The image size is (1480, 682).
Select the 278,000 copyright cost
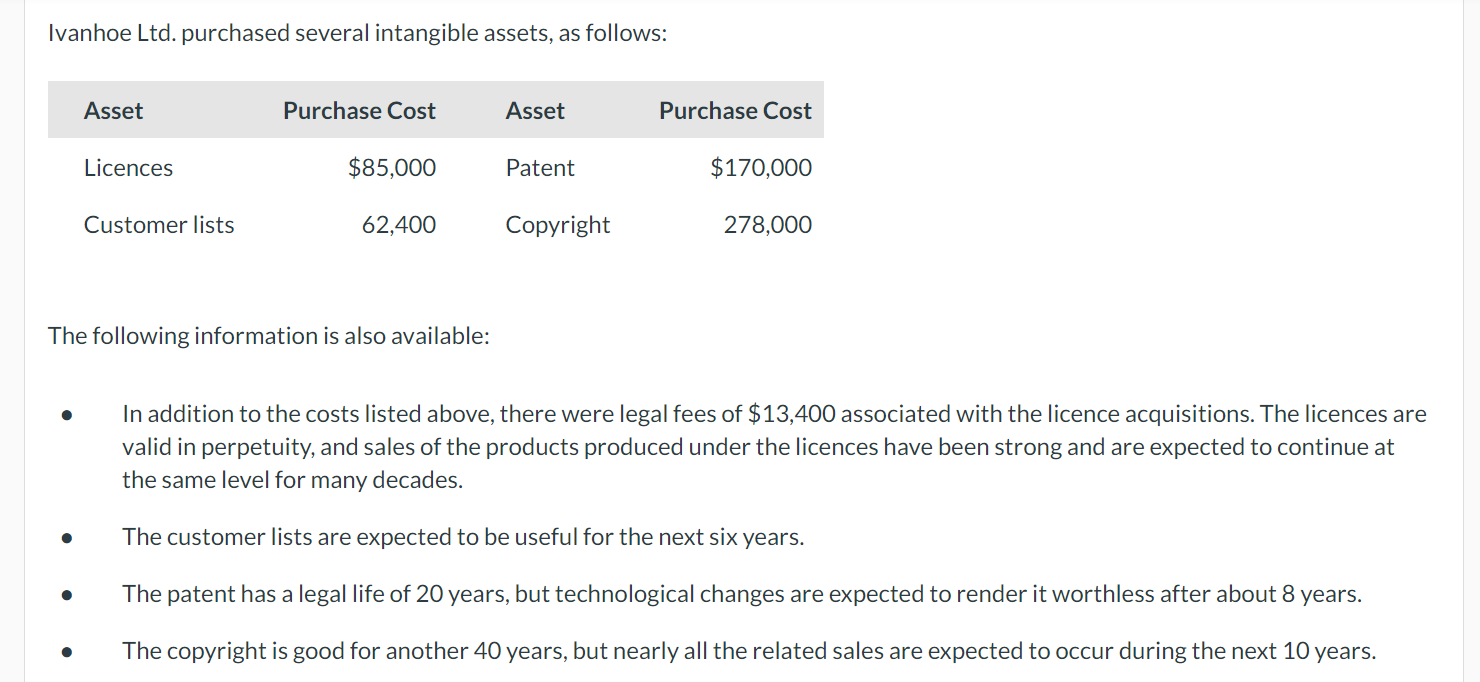click(x=768, y=225)
